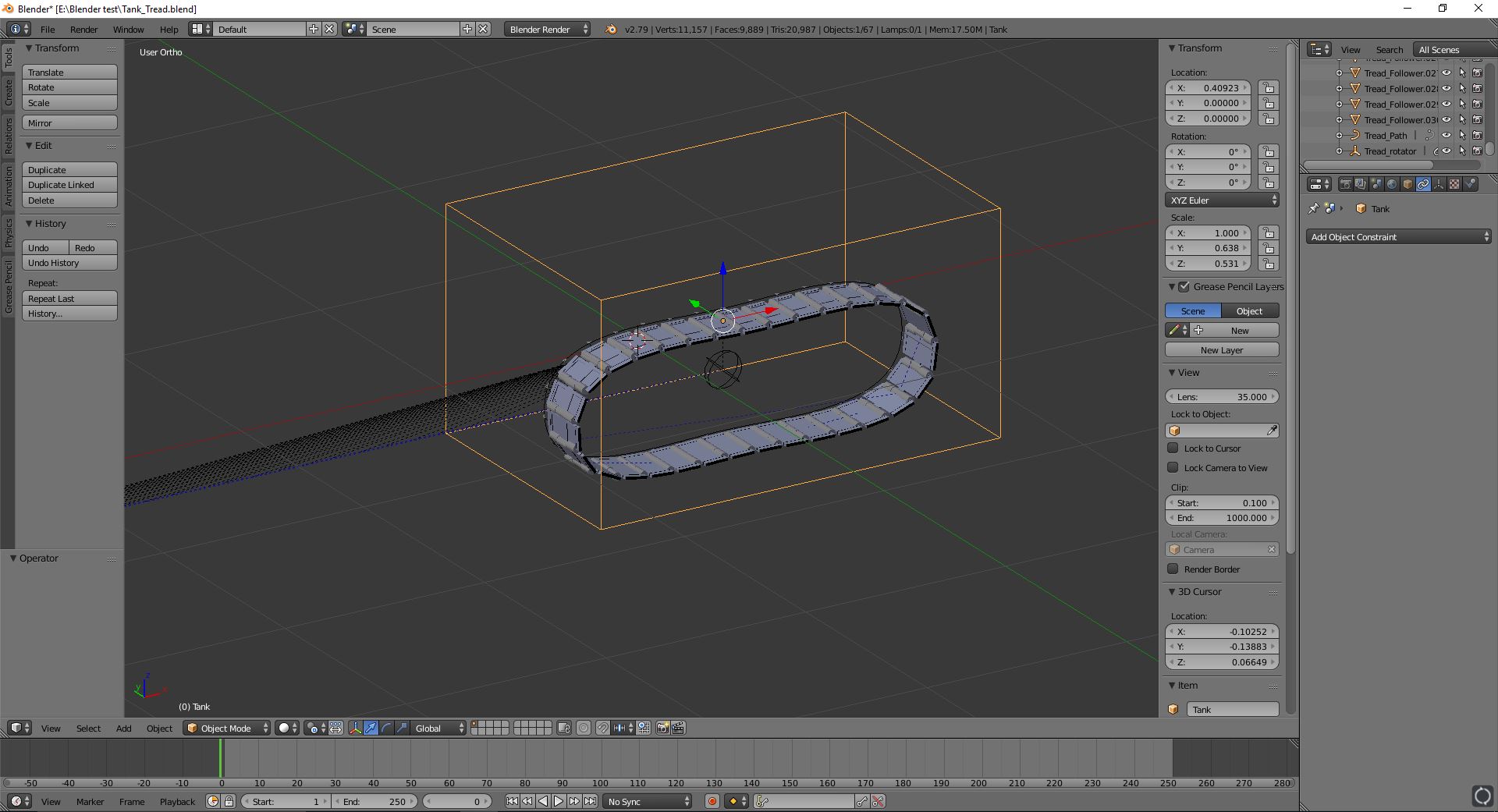Viewport: 1498px width, 812px height.
Task: Select the scale manipulator icon
Action: (402, 728)
